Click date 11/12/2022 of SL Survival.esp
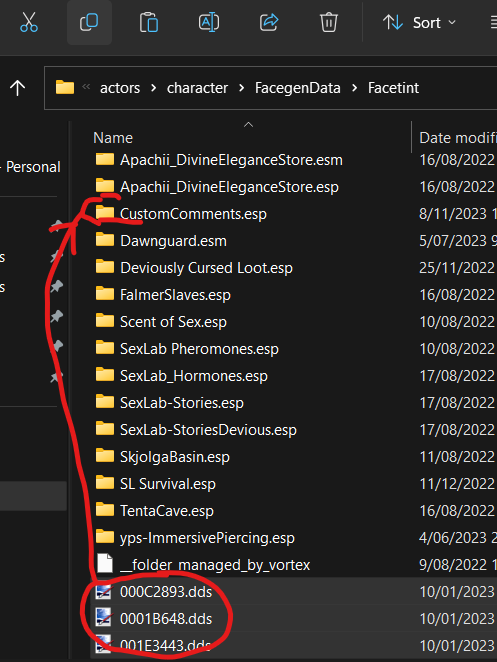This screenshot has height=662, width=497. [458, 484]
